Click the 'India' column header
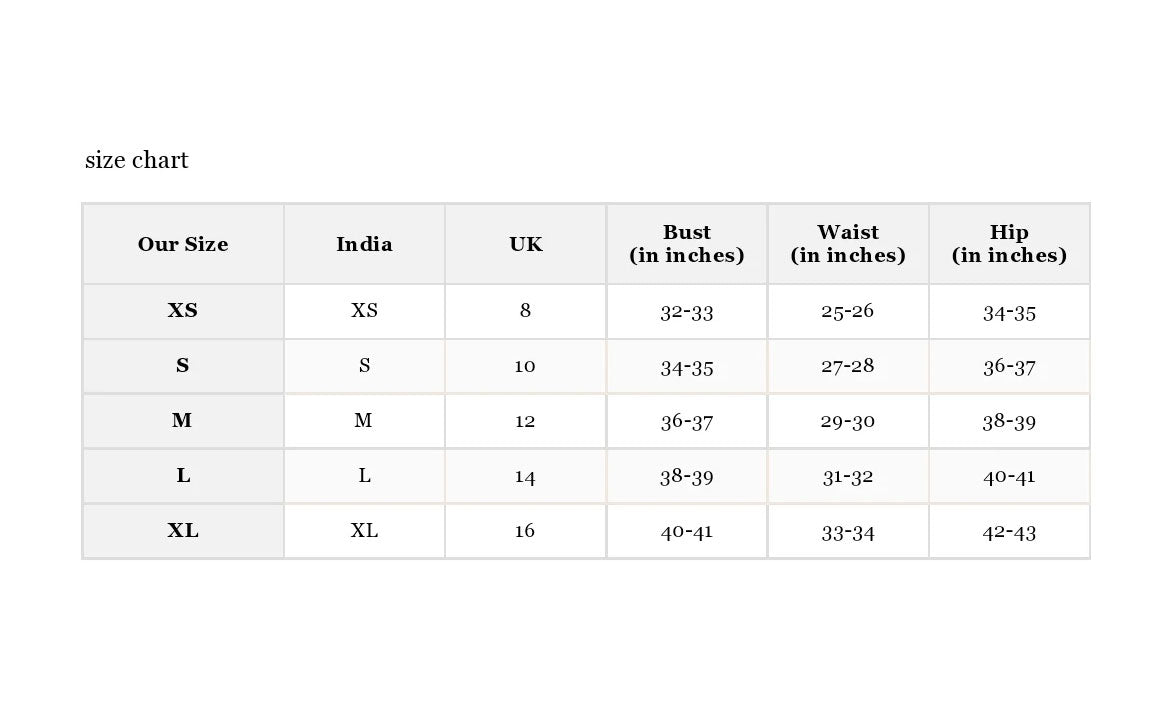 (364, 244)
